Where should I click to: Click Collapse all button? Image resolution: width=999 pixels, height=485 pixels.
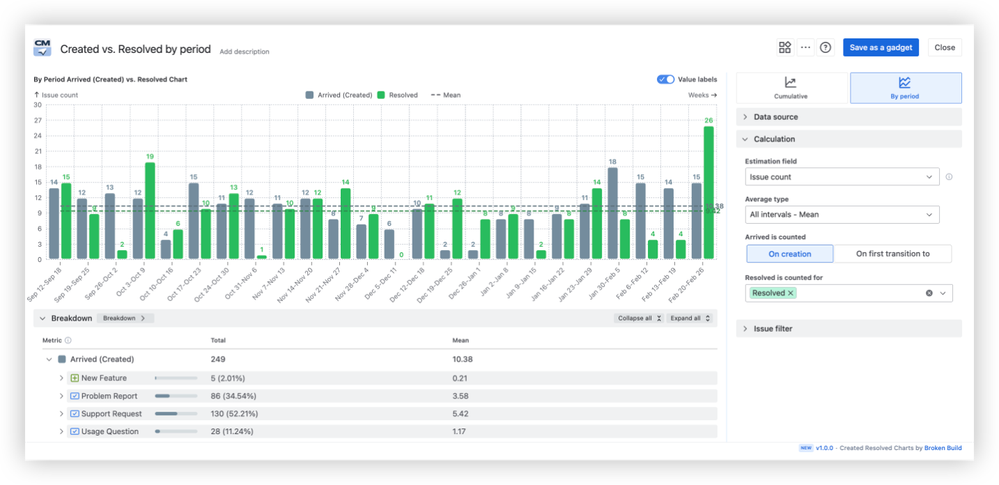click(x=639, y=318)
